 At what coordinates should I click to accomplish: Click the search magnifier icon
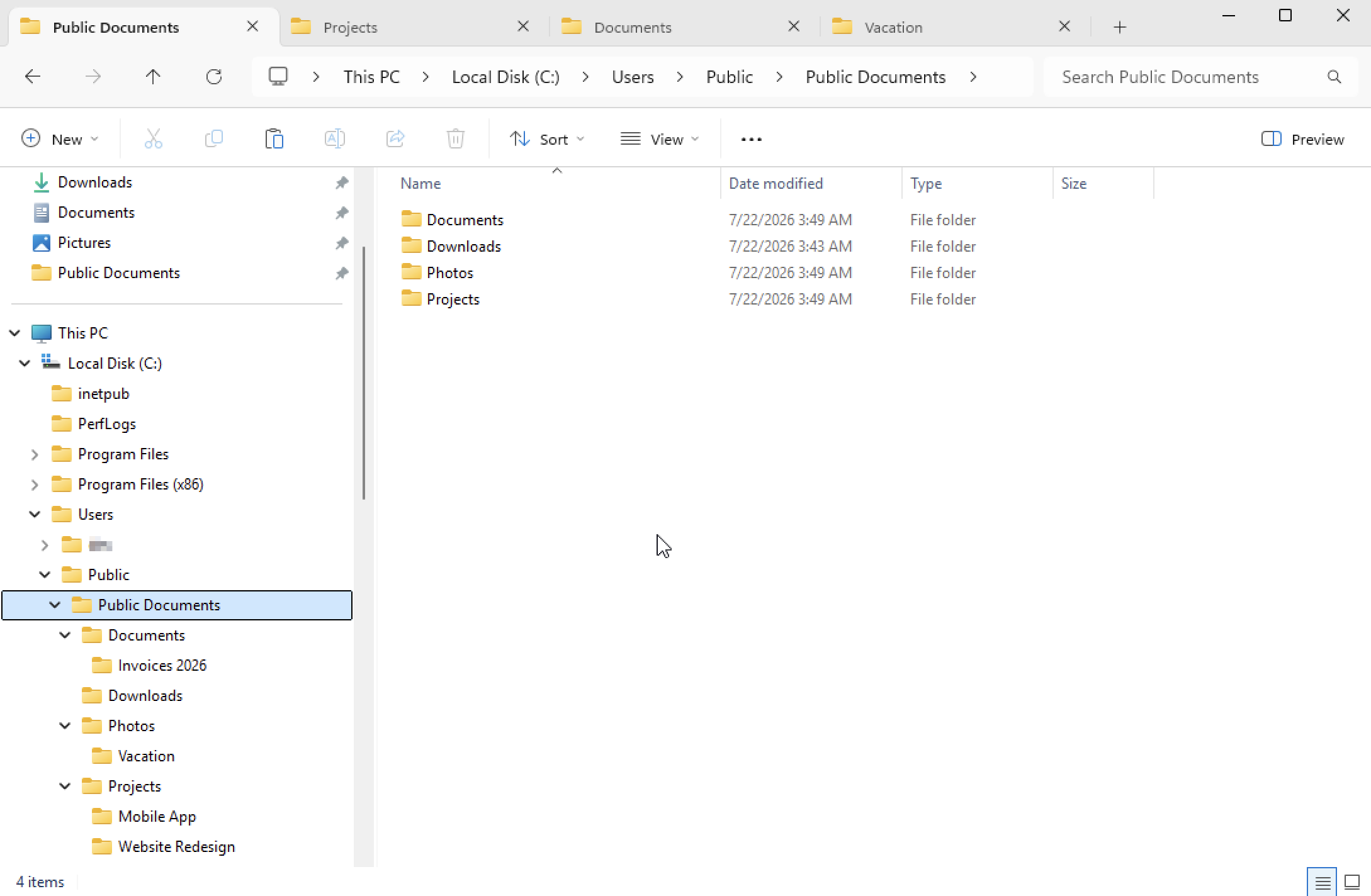(x=1334, y=77)
